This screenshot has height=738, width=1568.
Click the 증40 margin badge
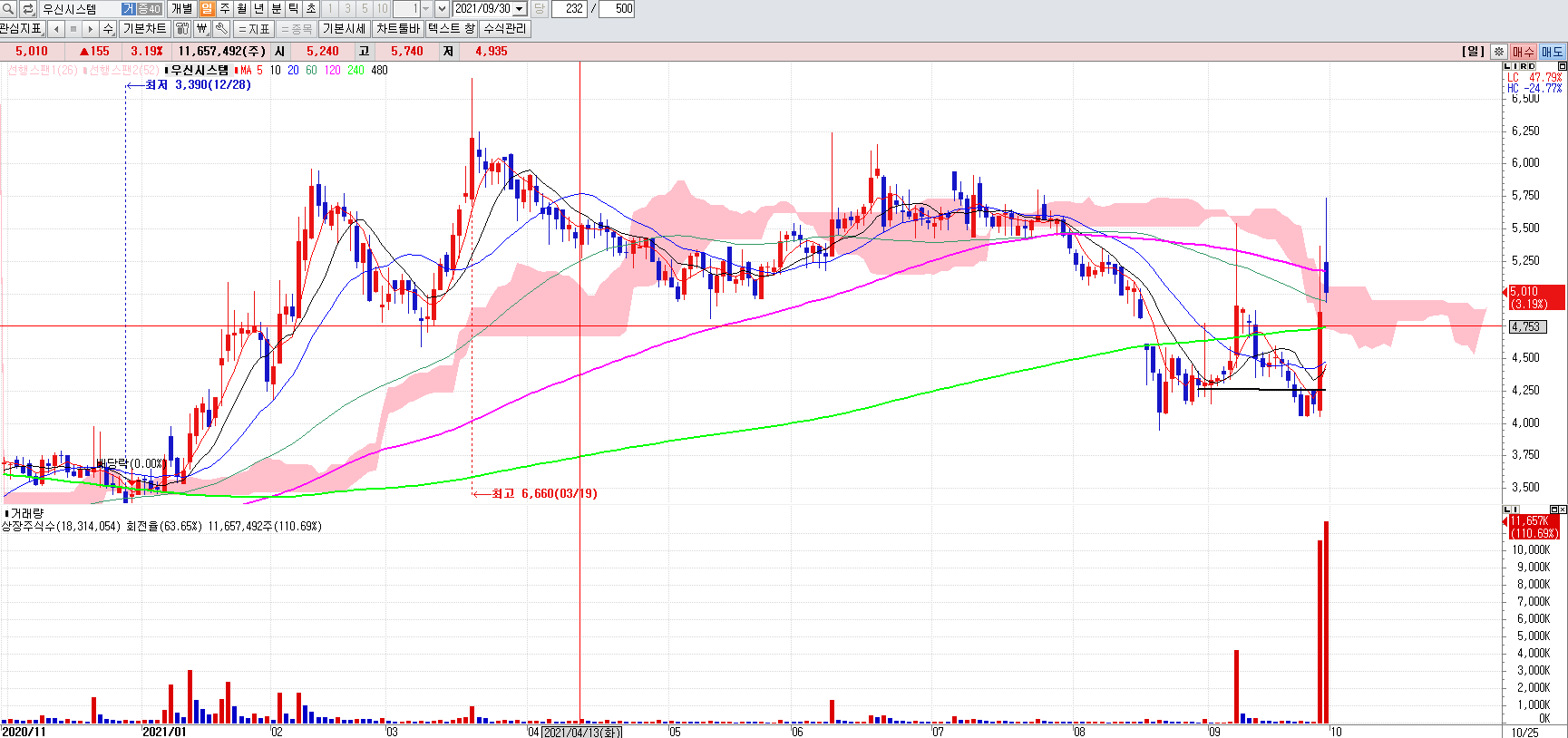149,9
